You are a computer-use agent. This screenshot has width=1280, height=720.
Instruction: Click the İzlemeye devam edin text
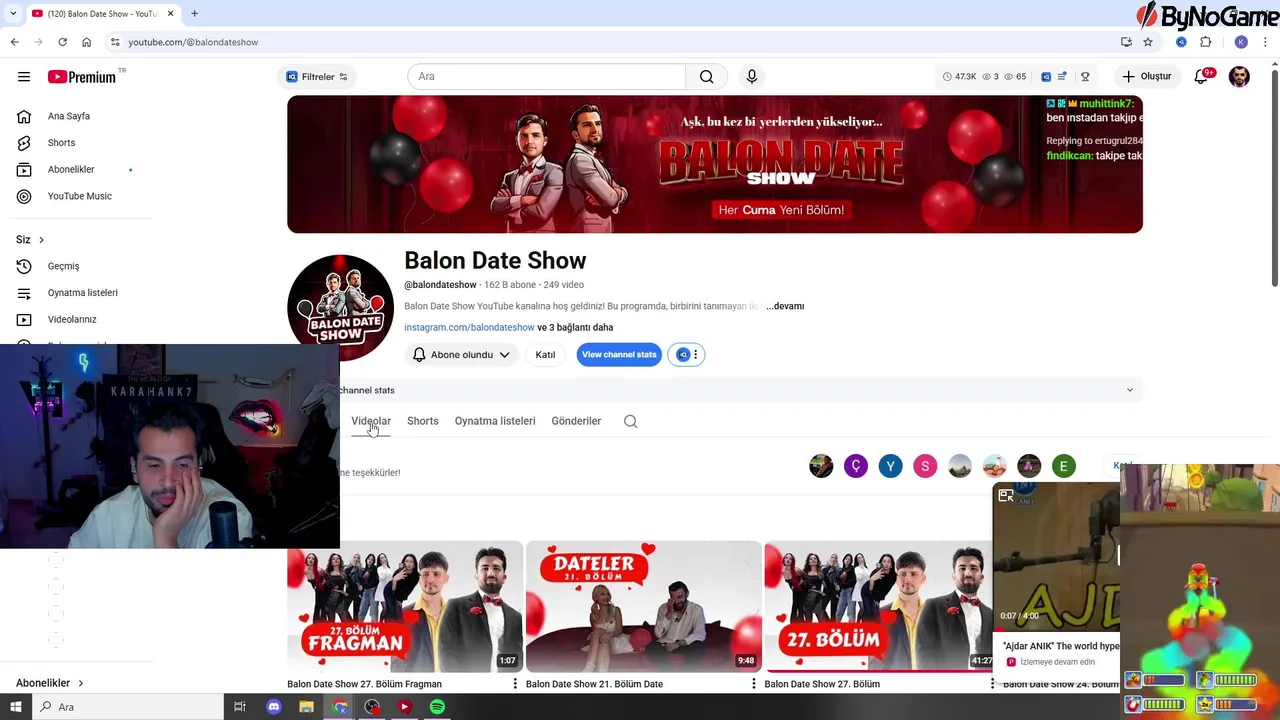(1057, 662)
